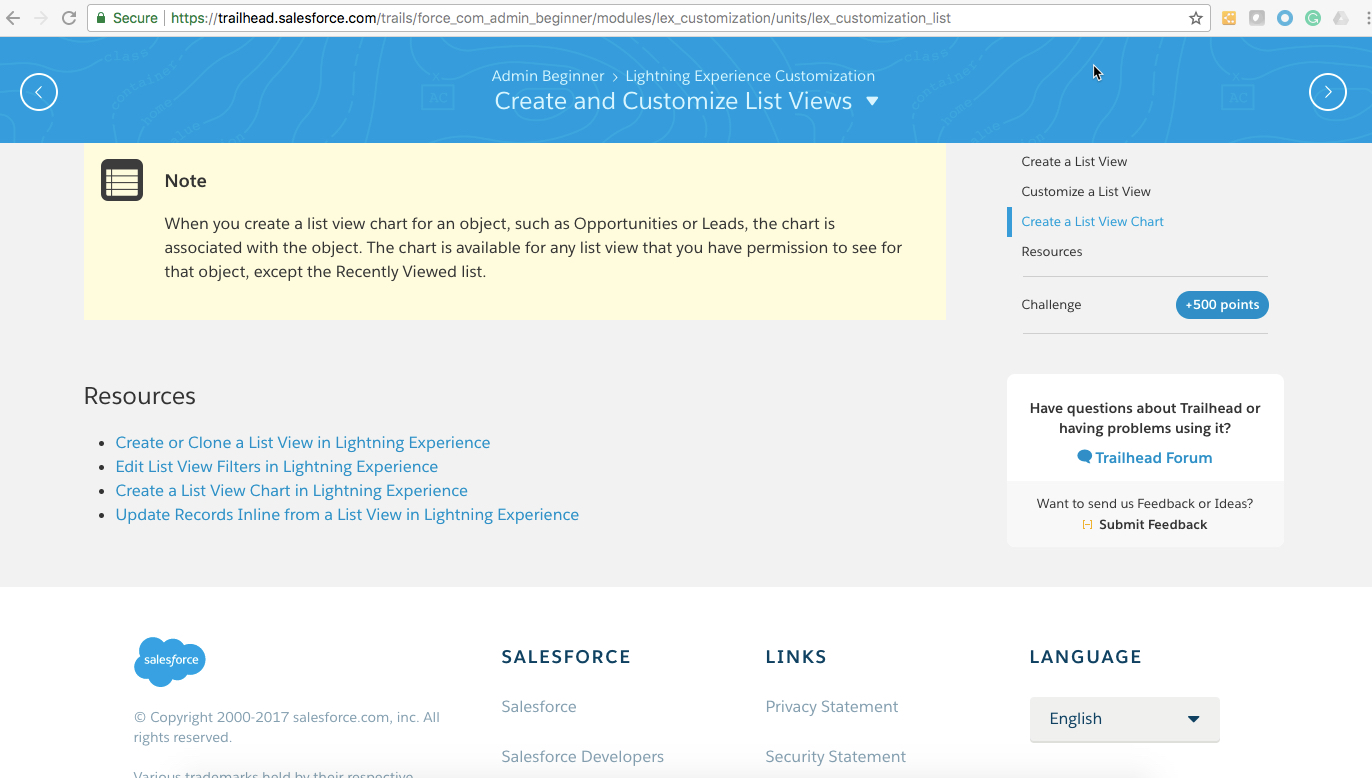Open the Salesforce Developers footer link

(582, 757)
